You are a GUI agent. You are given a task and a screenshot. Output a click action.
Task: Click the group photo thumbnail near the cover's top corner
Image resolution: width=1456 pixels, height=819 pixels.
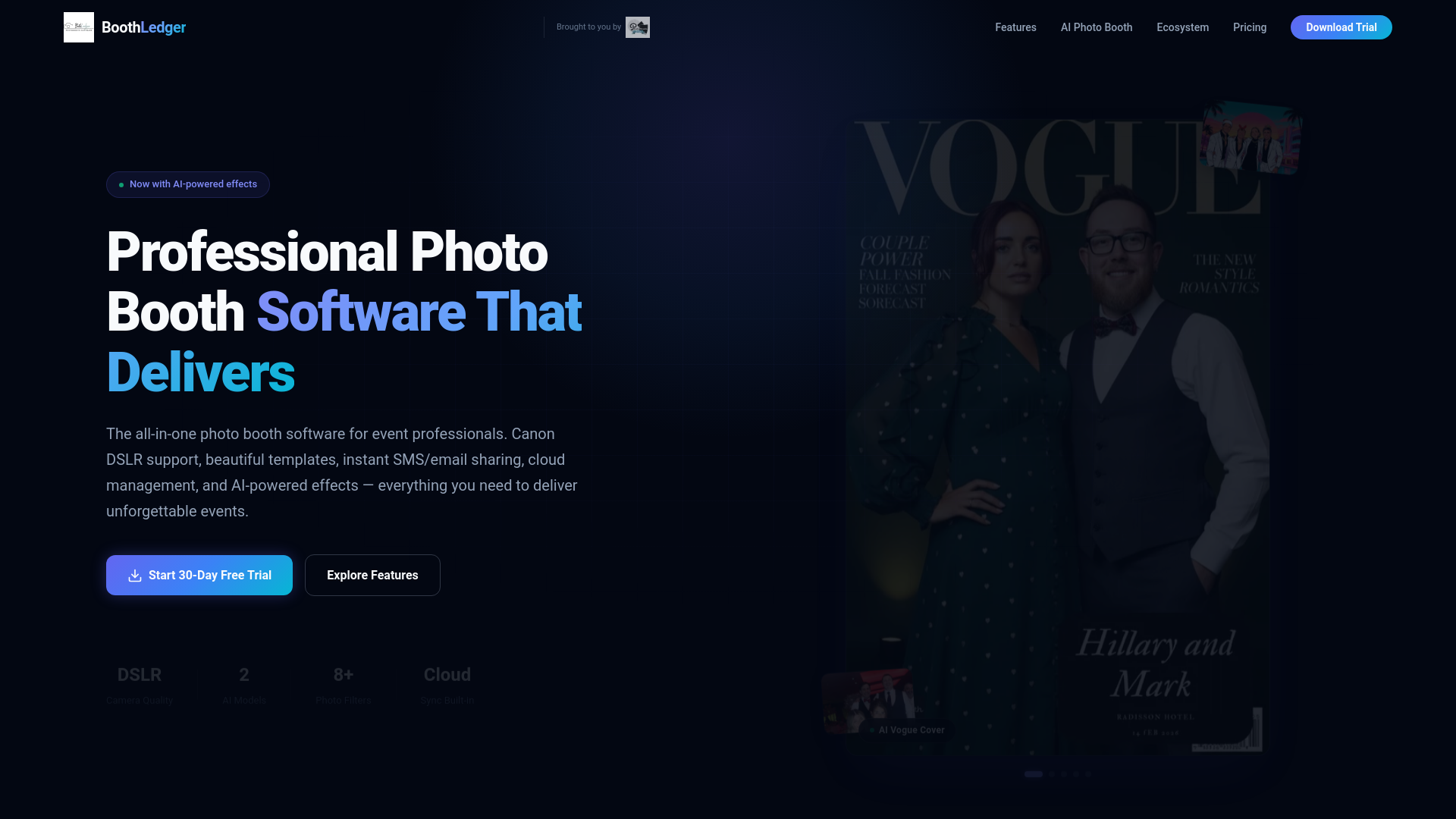click(x=1251, y=138)
